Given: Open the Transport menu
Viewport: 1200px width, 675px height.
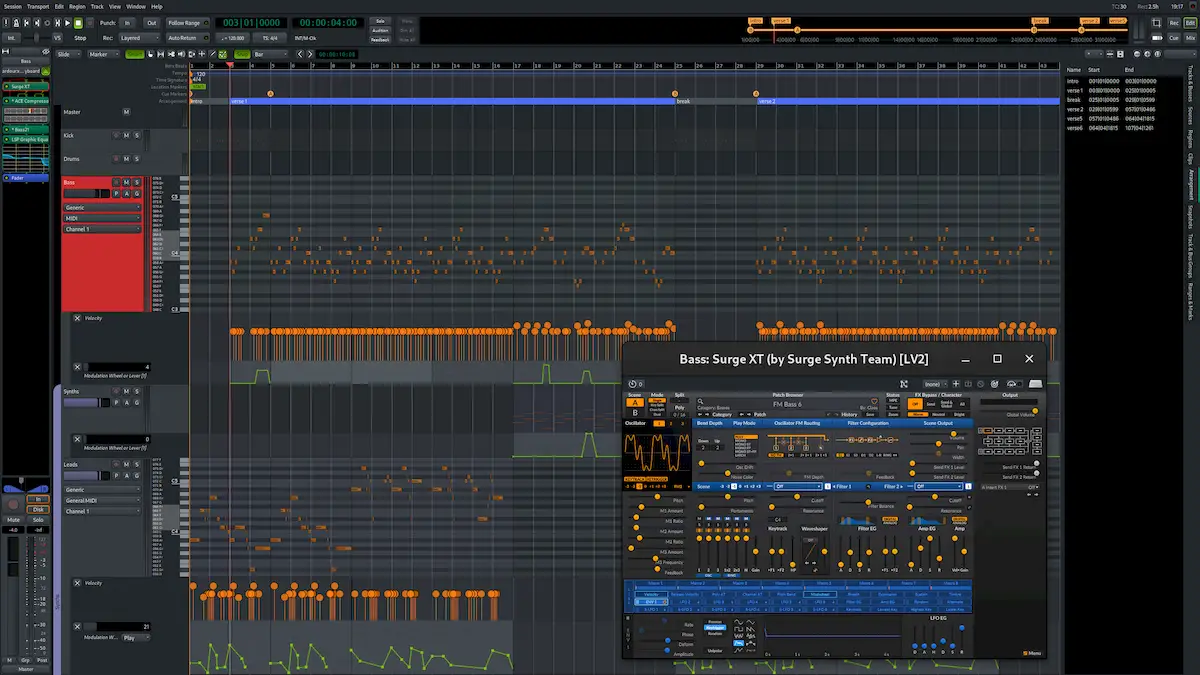Looking at the screenshot, I should [38, 6].
